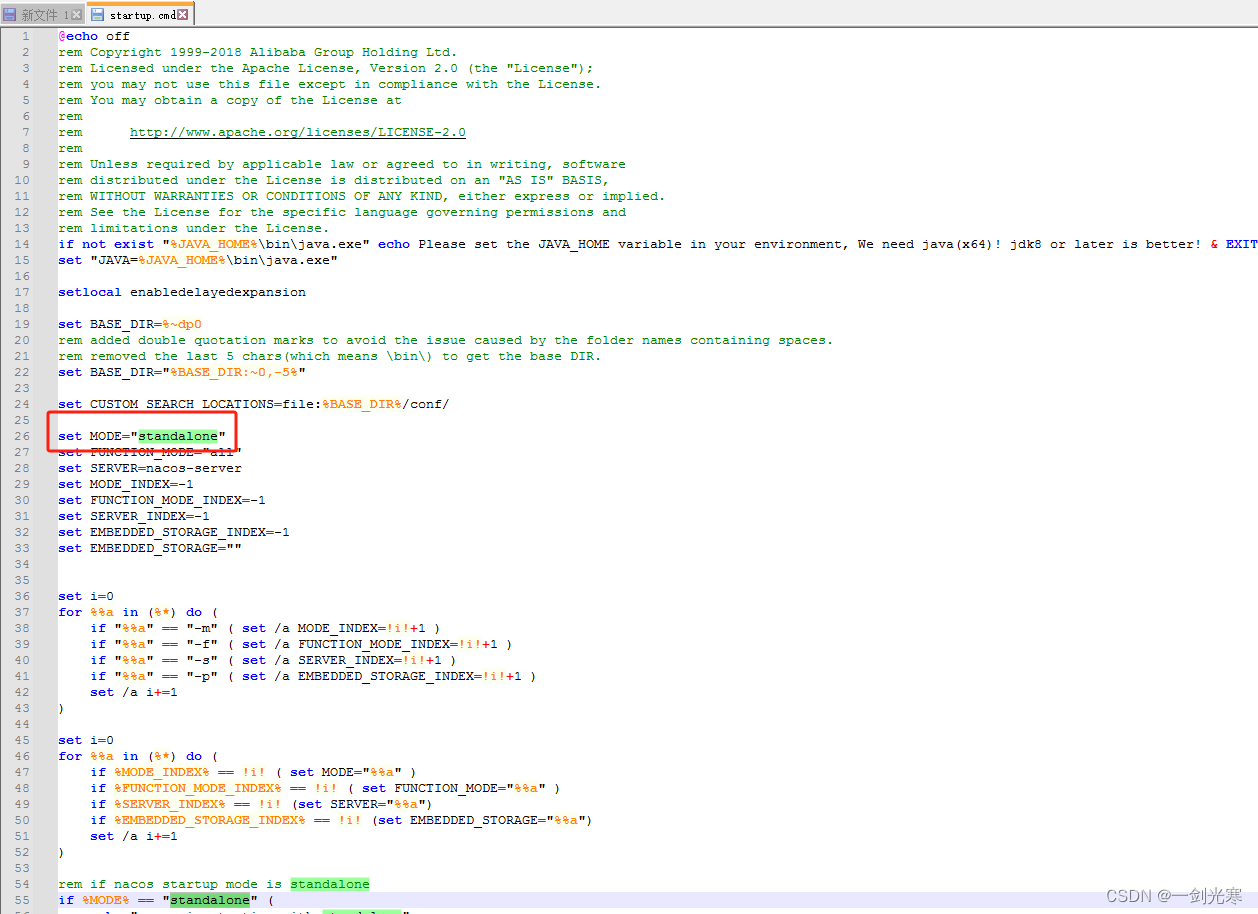Click 'if not exist' JAVA_HOME check line

[658, 244]
